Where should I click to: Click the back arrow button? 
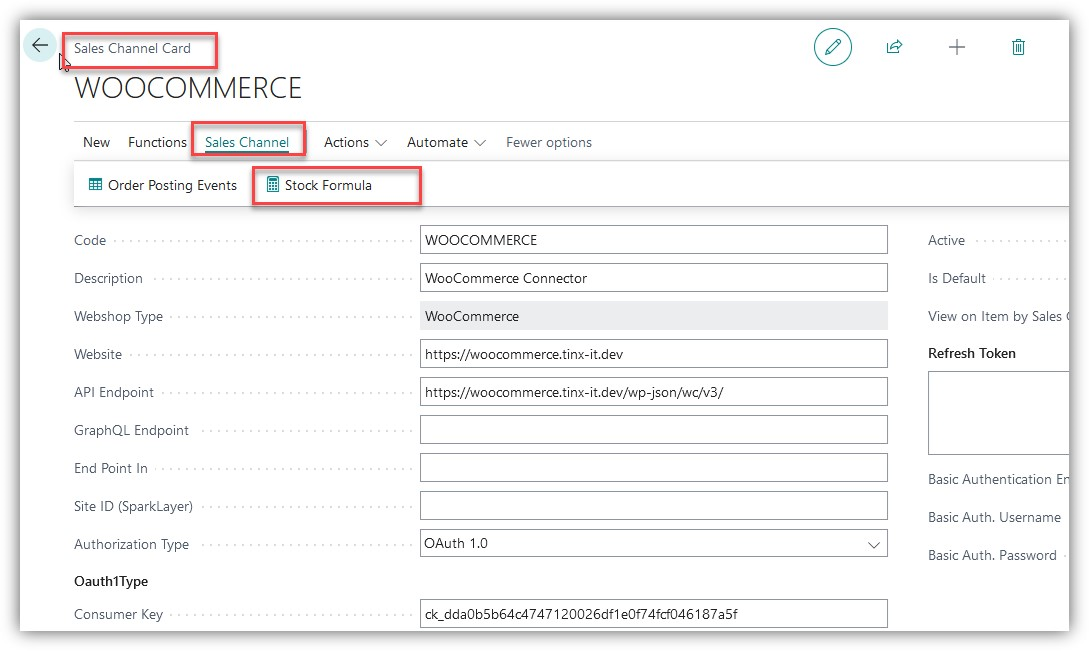point(40,46)
